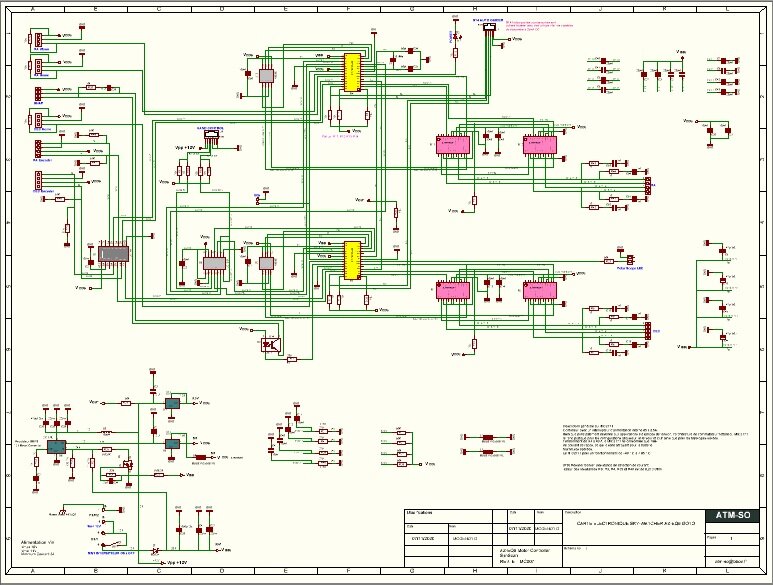Select the POWER LED diode symbol
773x585 pixels.
(x=456, y=38)
